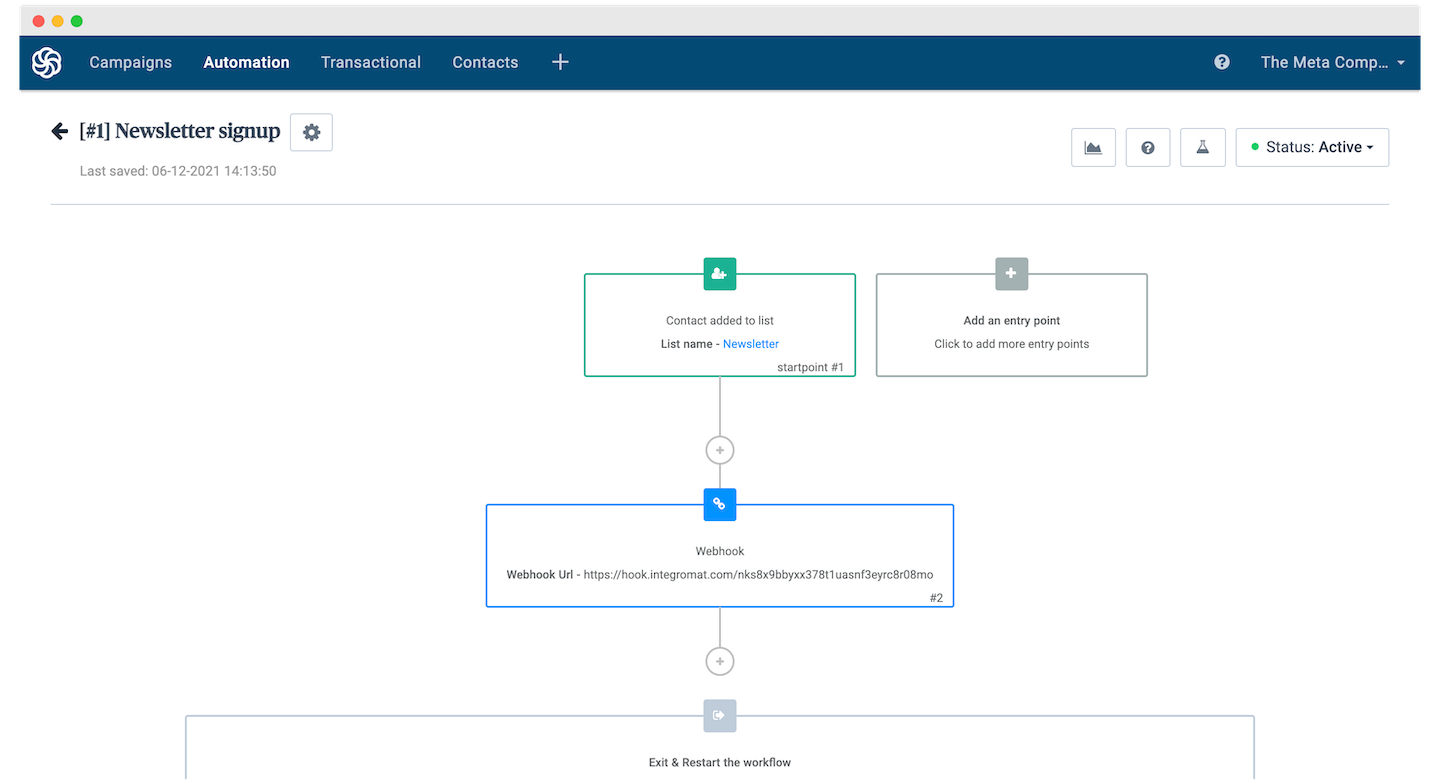Close the window with red button

(39, 21)
